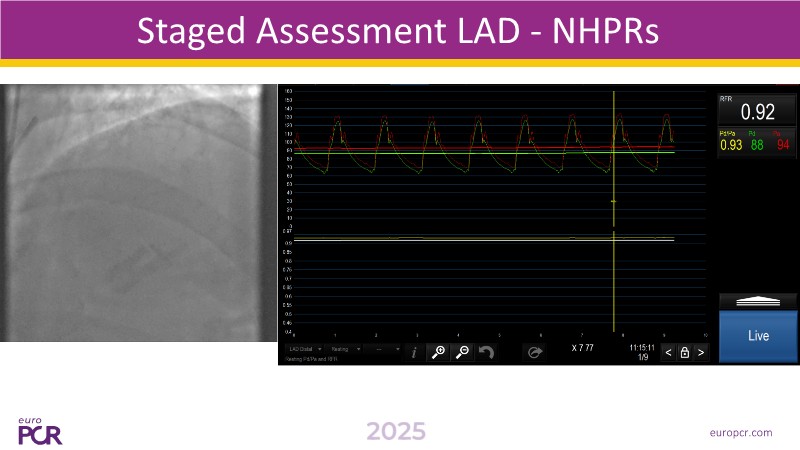Click the RFR 0.92 value box

[758, 111]
